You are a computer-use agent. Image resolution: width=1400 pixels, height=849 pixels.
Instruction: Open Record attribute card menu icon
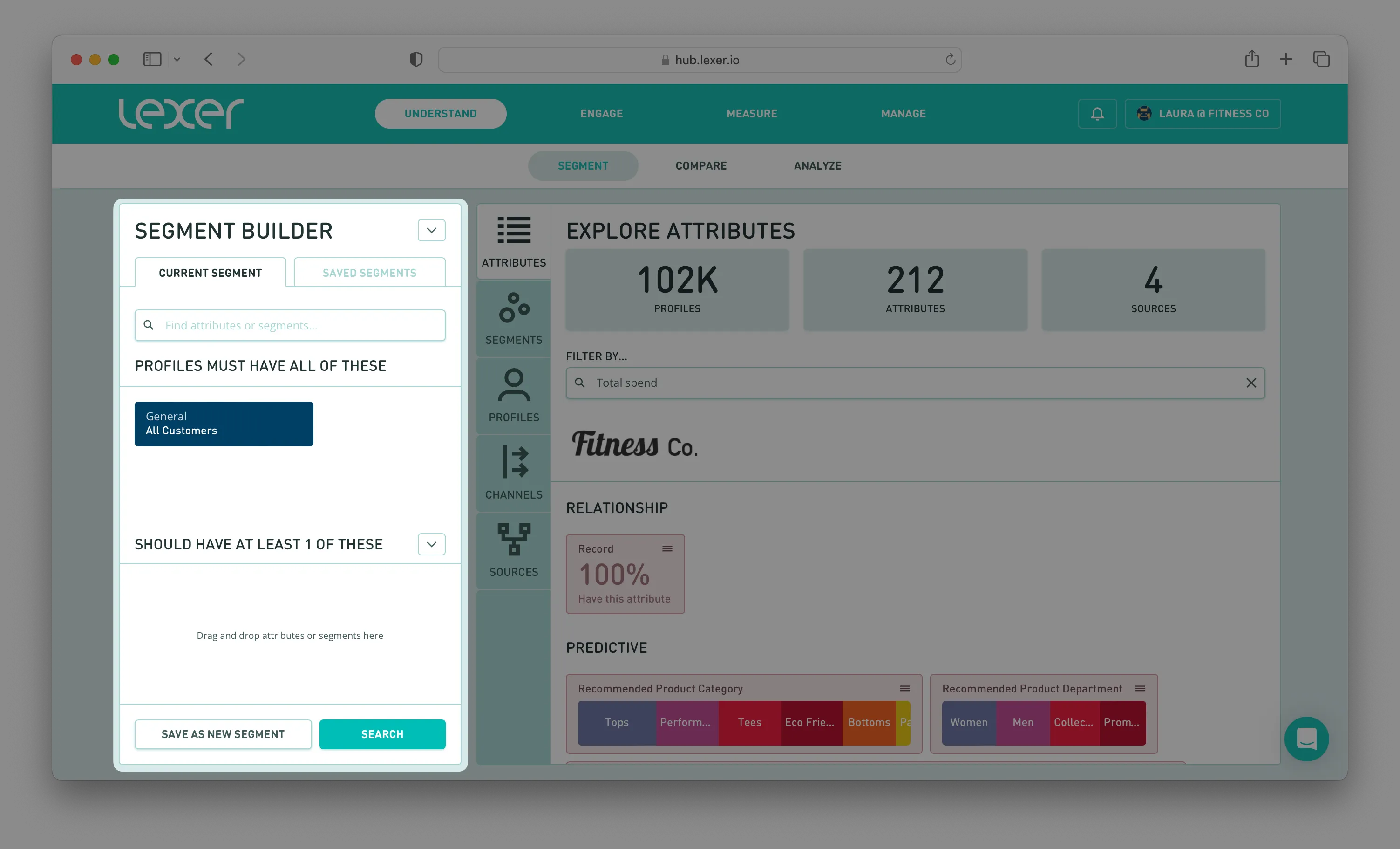[x=667, y=549]
